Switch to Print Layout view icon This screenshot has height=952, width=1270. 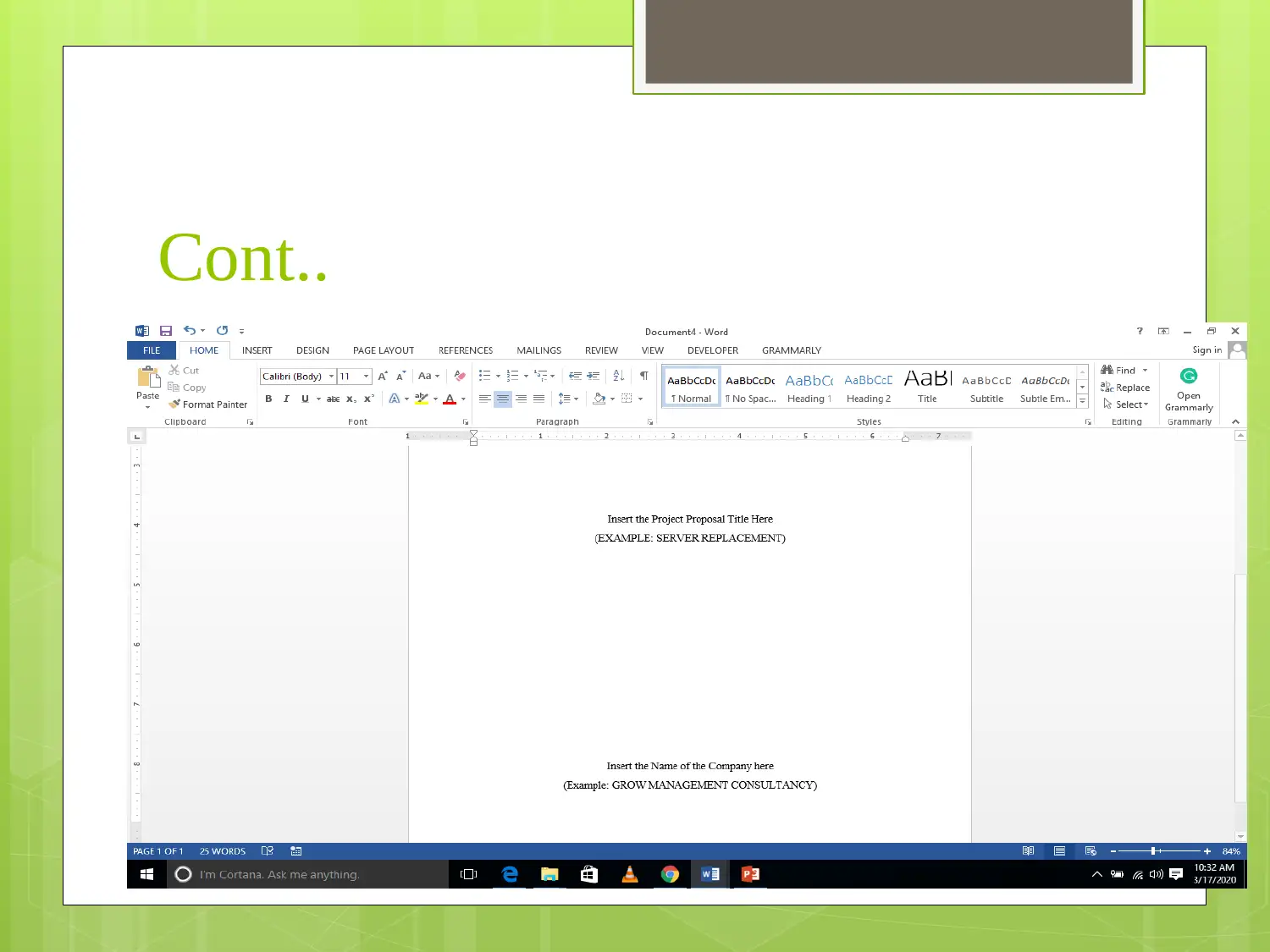(1059, 851)
